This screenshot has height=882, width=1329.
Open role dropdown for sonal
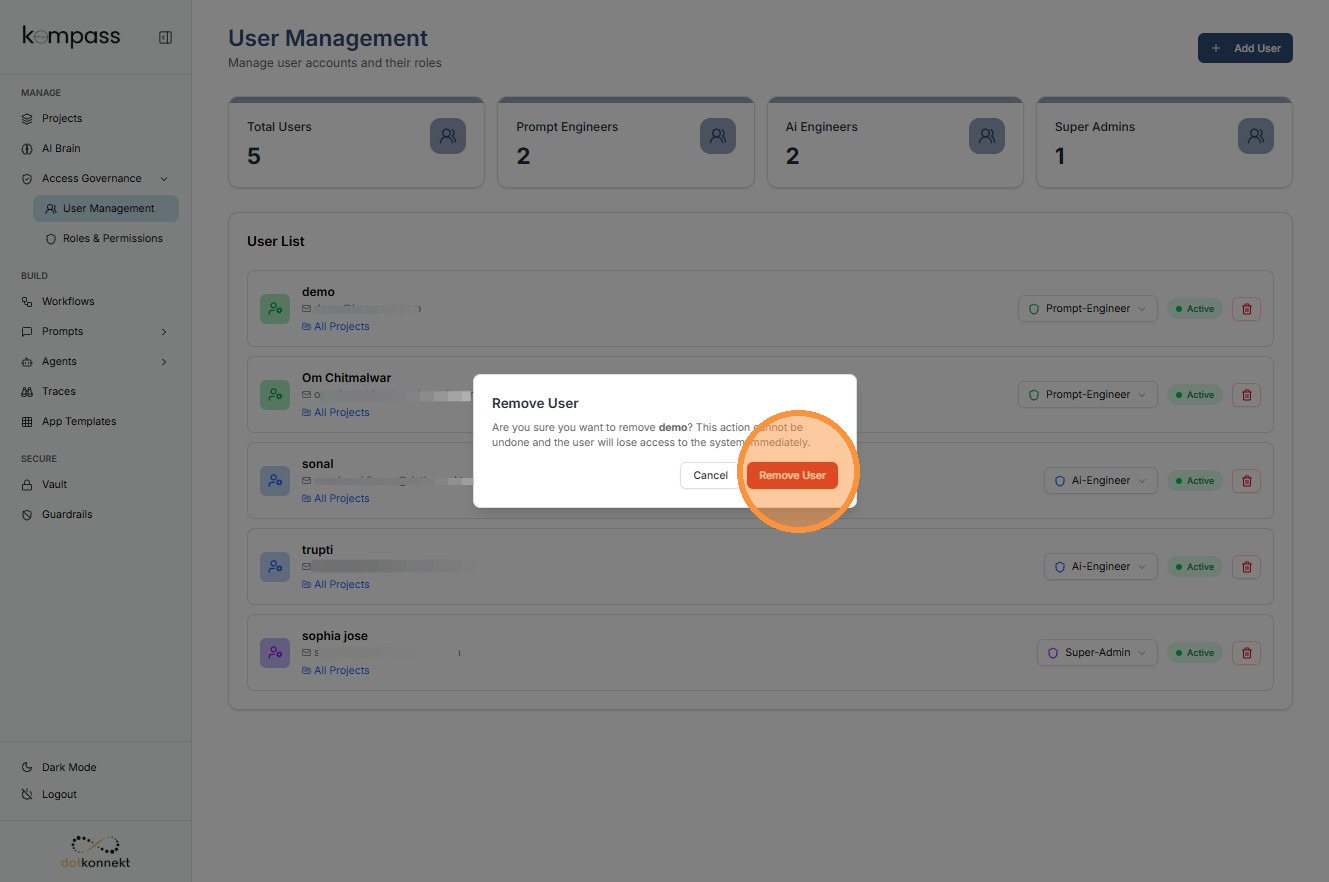click(x=1101, y=480)
